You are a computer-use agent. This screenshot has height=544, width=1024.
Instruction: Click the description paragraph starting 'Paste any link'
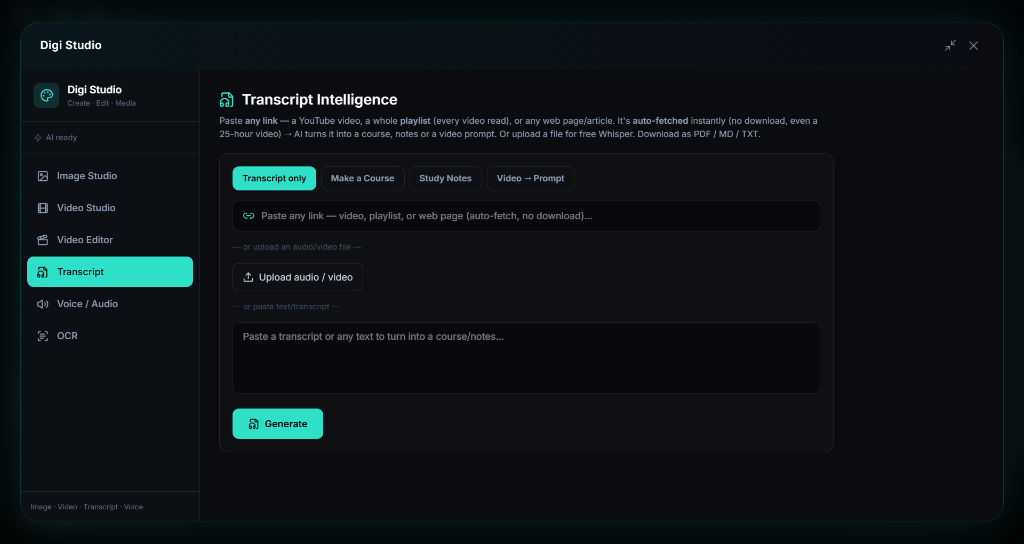(519, 127)
